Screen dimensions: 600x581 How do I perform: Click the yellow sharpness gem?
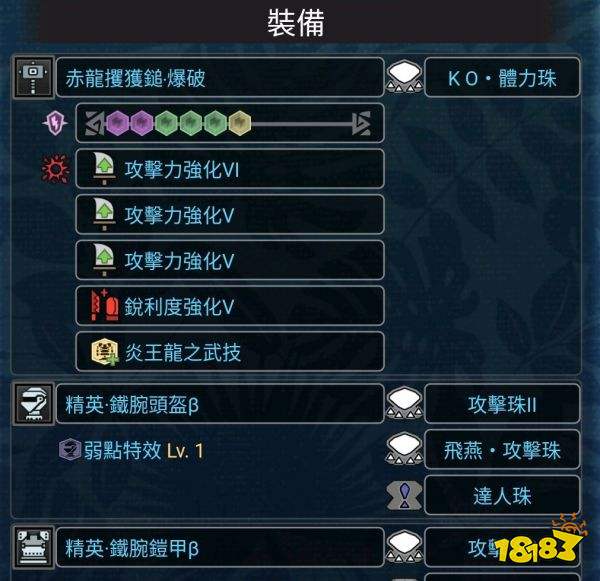240,123
